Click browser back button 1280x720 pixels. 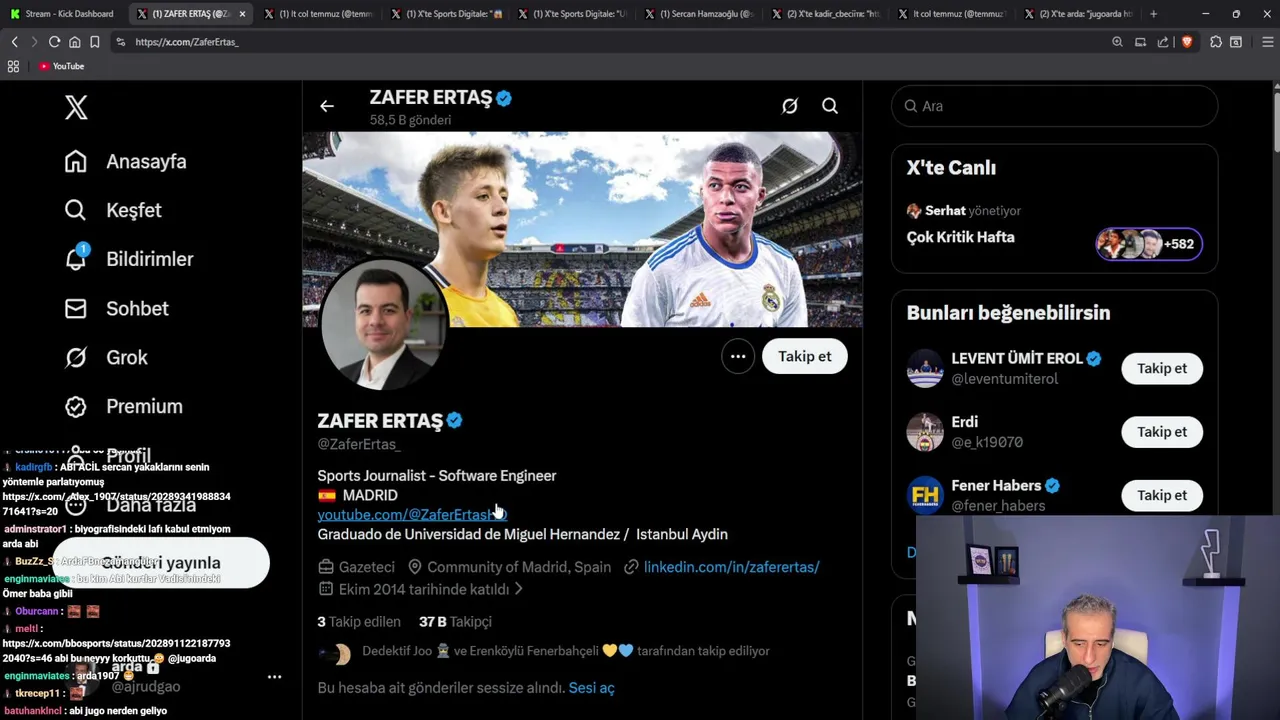(x=14, y=42)
